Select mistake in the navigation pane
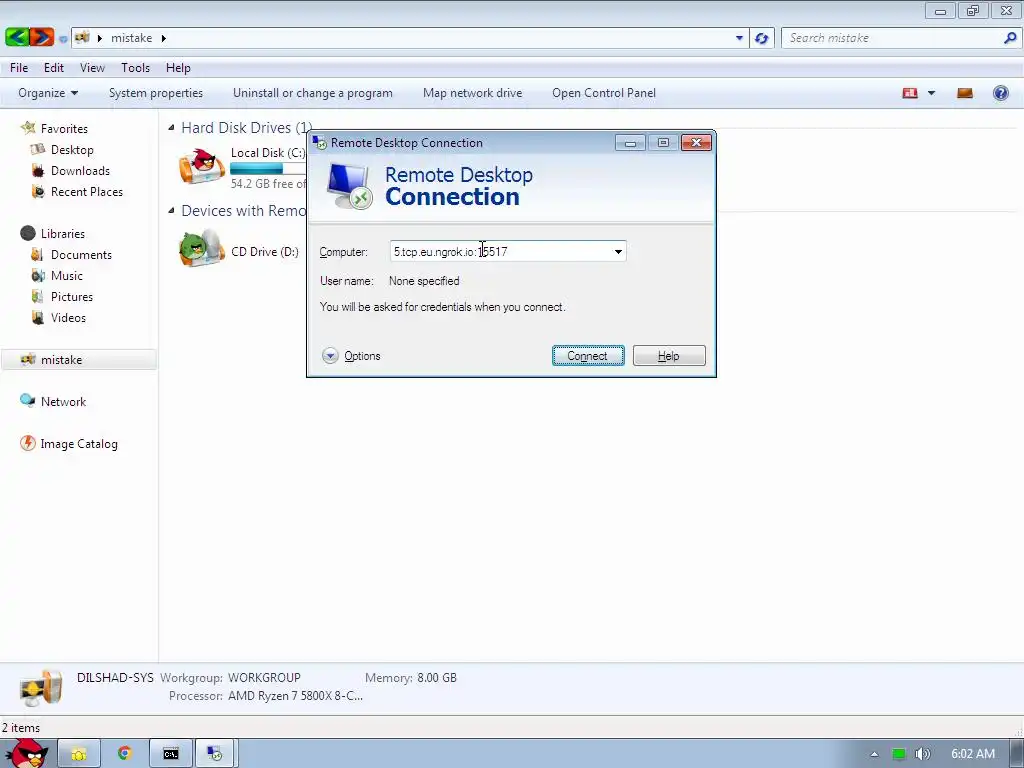 [x=61, y=359]
